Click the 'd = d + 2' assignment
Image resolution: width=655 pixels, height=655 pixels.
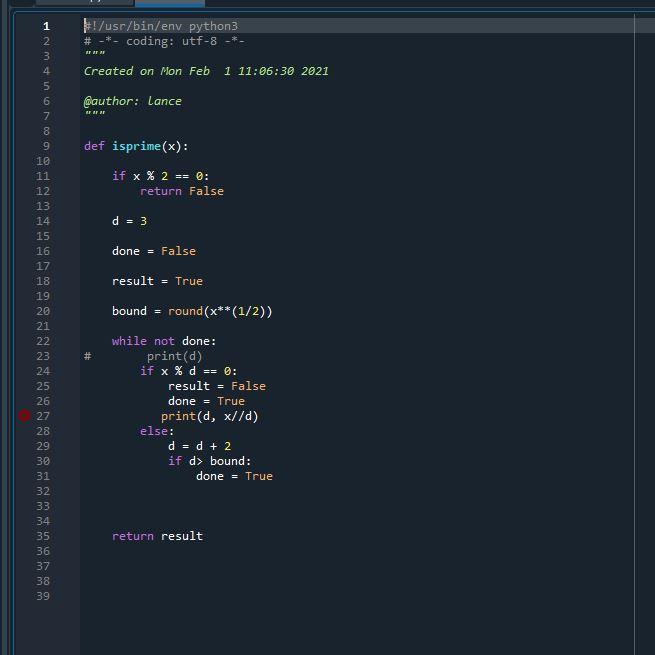[x=199, y=446]
